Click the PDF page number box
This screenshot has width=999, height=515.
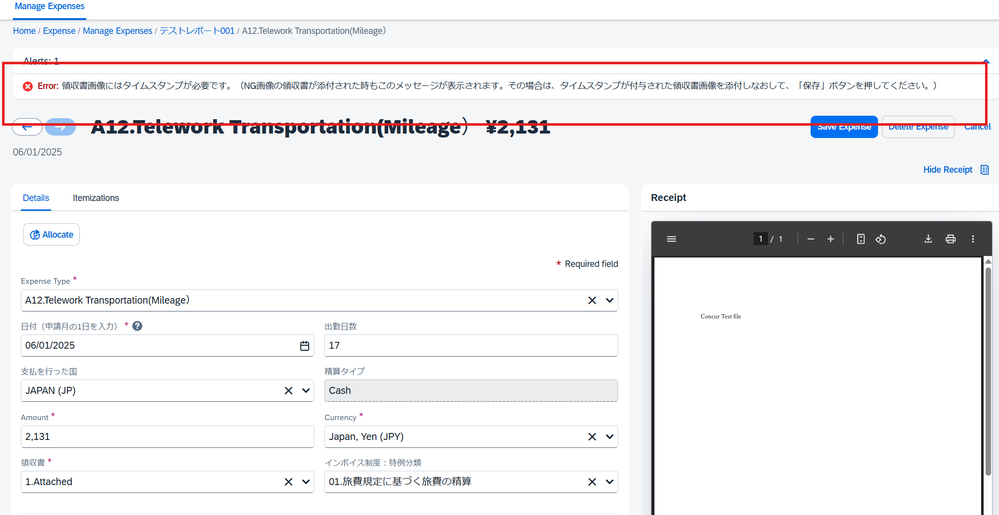[x=760, y=239]
